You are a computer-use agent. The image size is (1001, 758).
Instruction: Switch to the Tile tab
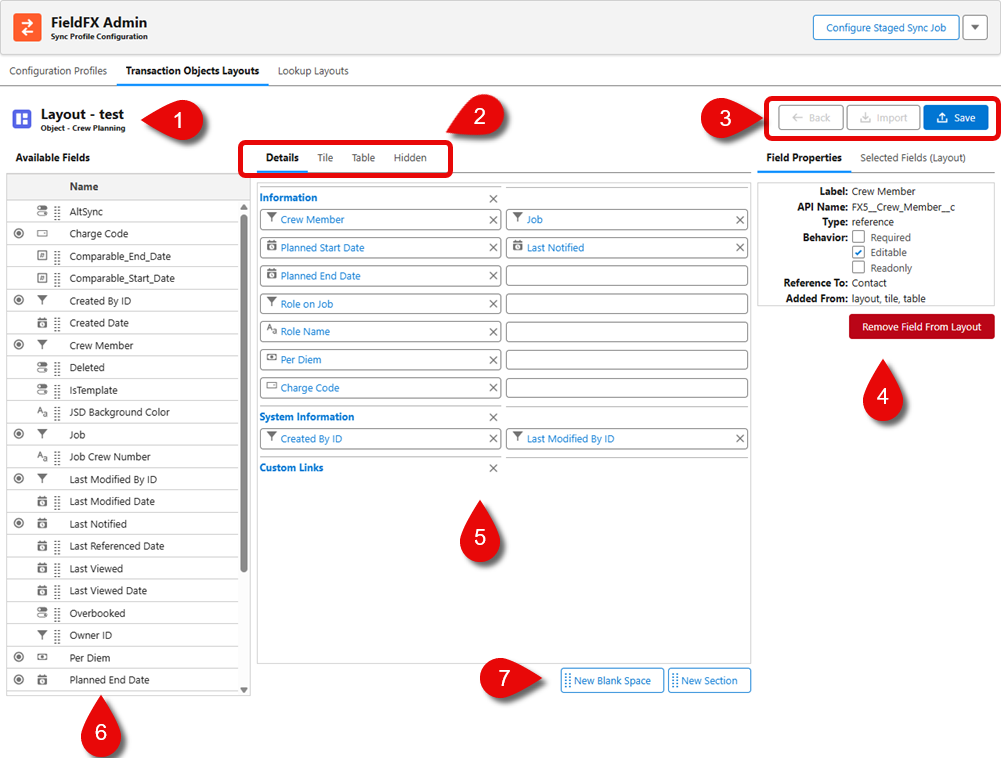pyautogui.click(x=325, y=158)
